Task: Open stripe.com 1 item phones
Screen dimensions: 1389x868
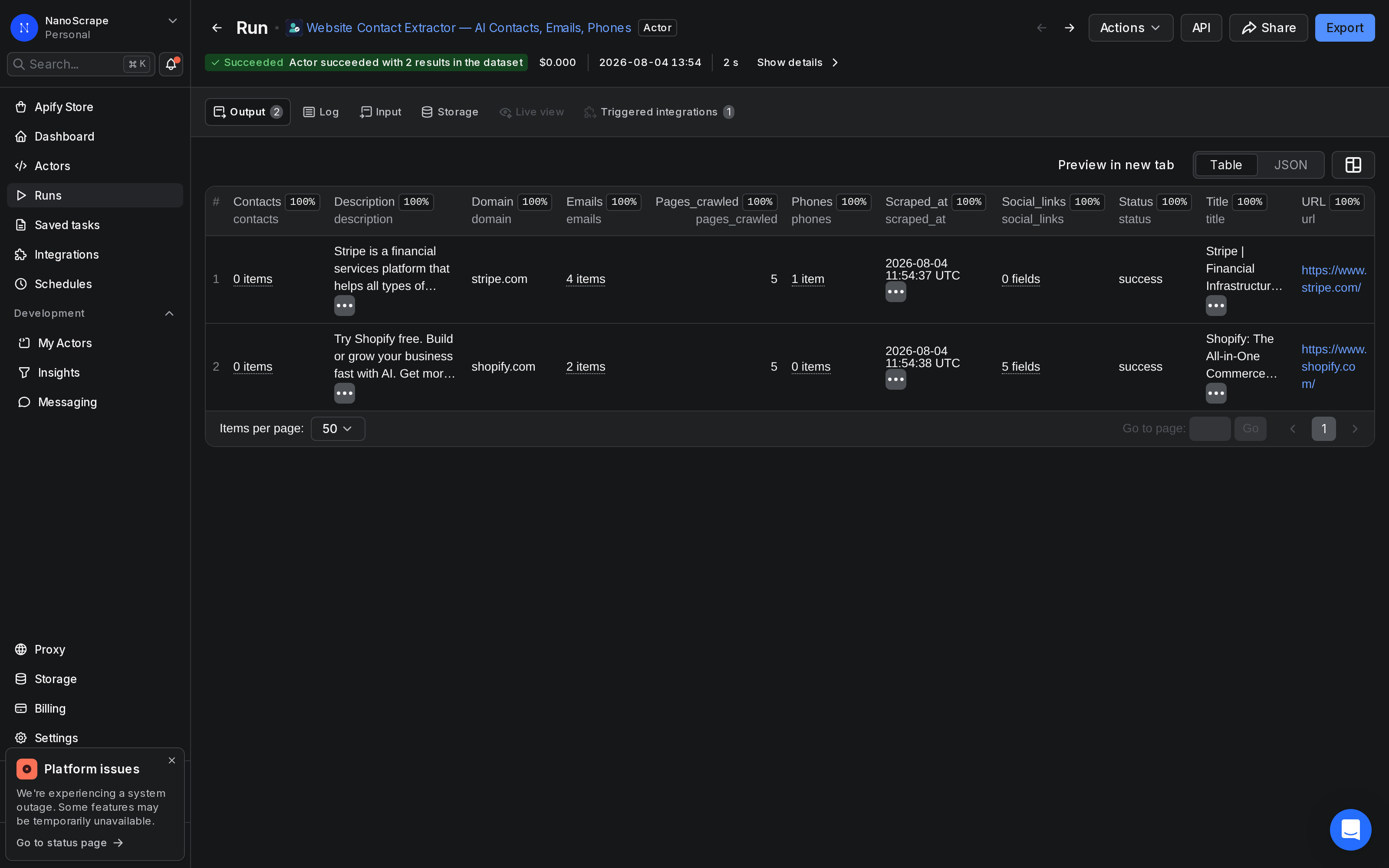Action: (x=807, y=279)
